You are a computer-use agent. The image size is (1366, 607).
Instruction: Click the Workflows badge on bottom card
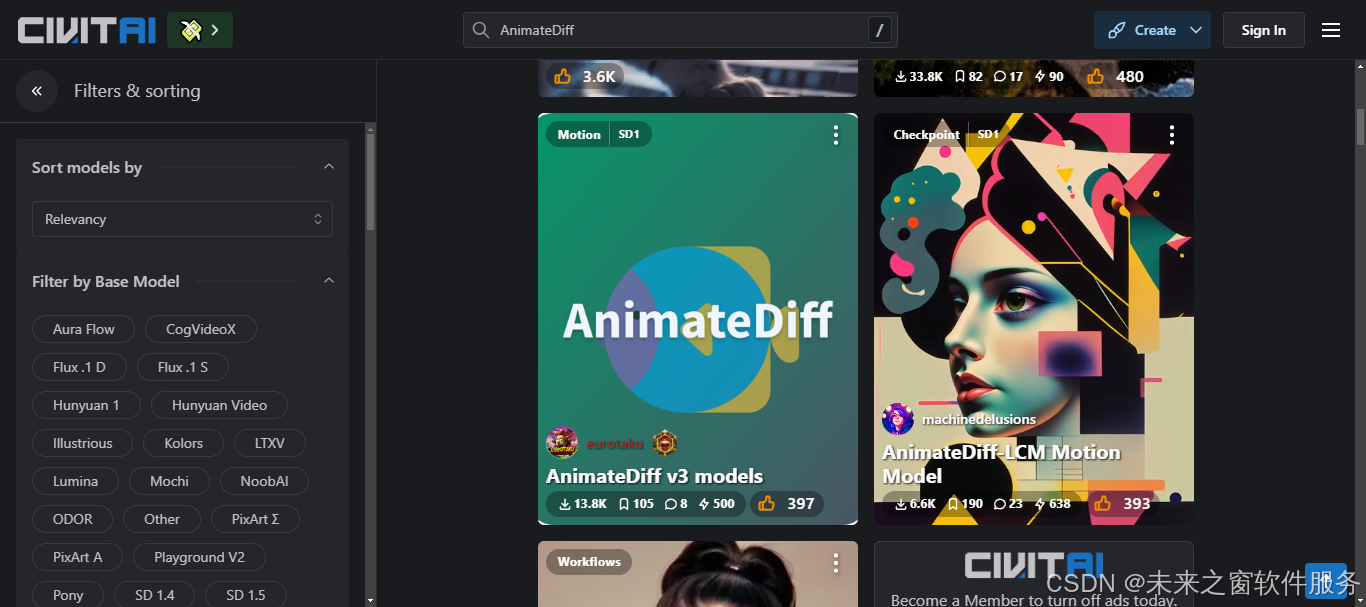coord(589,562)
